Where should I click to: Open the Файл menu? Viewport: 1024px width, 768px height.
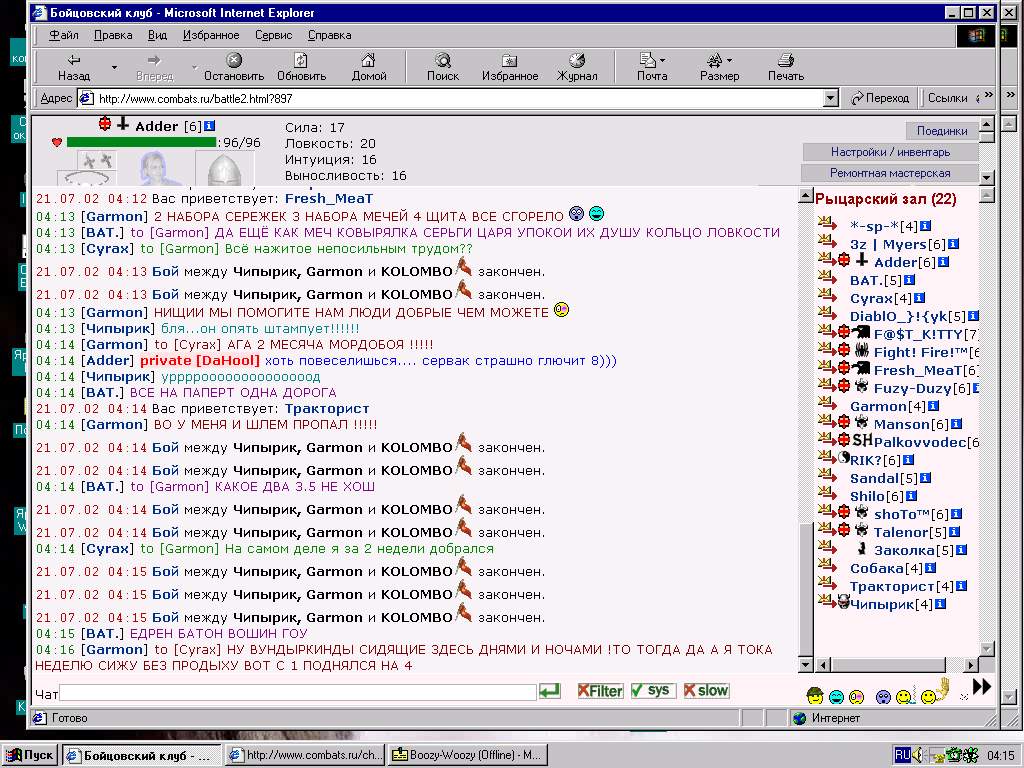tap(63, 35)
